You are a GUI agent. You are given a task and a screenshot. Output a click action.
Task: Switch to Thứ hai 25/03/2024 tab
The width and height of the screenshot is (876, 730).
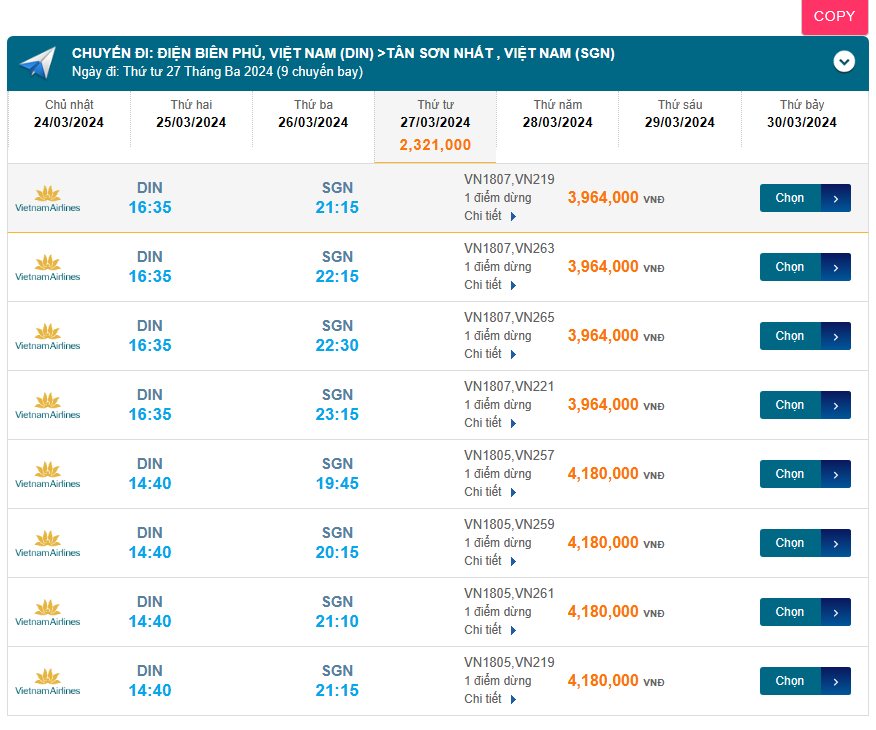coord(191,114)
